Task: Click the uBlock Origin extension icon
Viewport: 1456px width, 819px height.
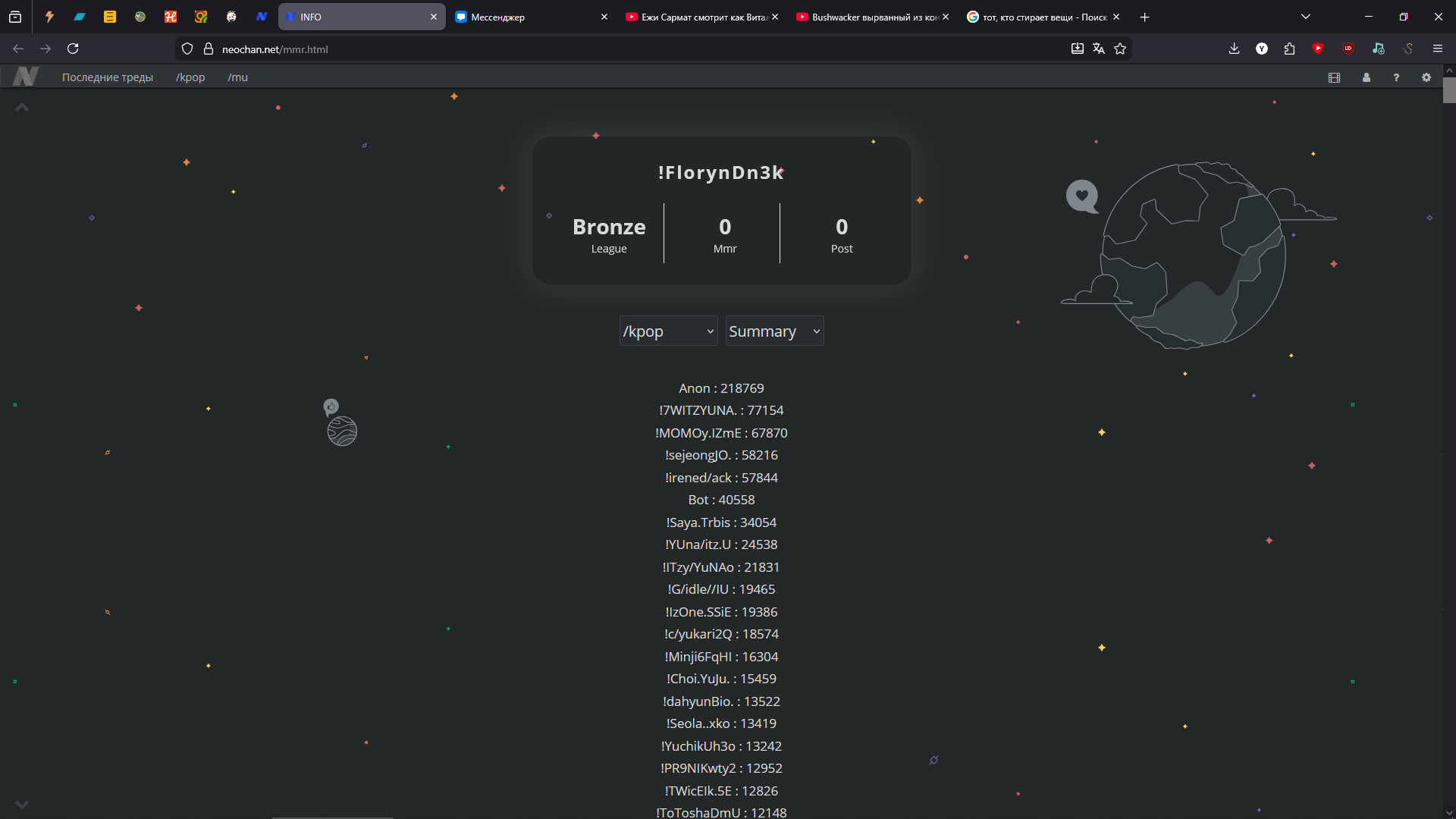Action: click(x=1348, y=49)
